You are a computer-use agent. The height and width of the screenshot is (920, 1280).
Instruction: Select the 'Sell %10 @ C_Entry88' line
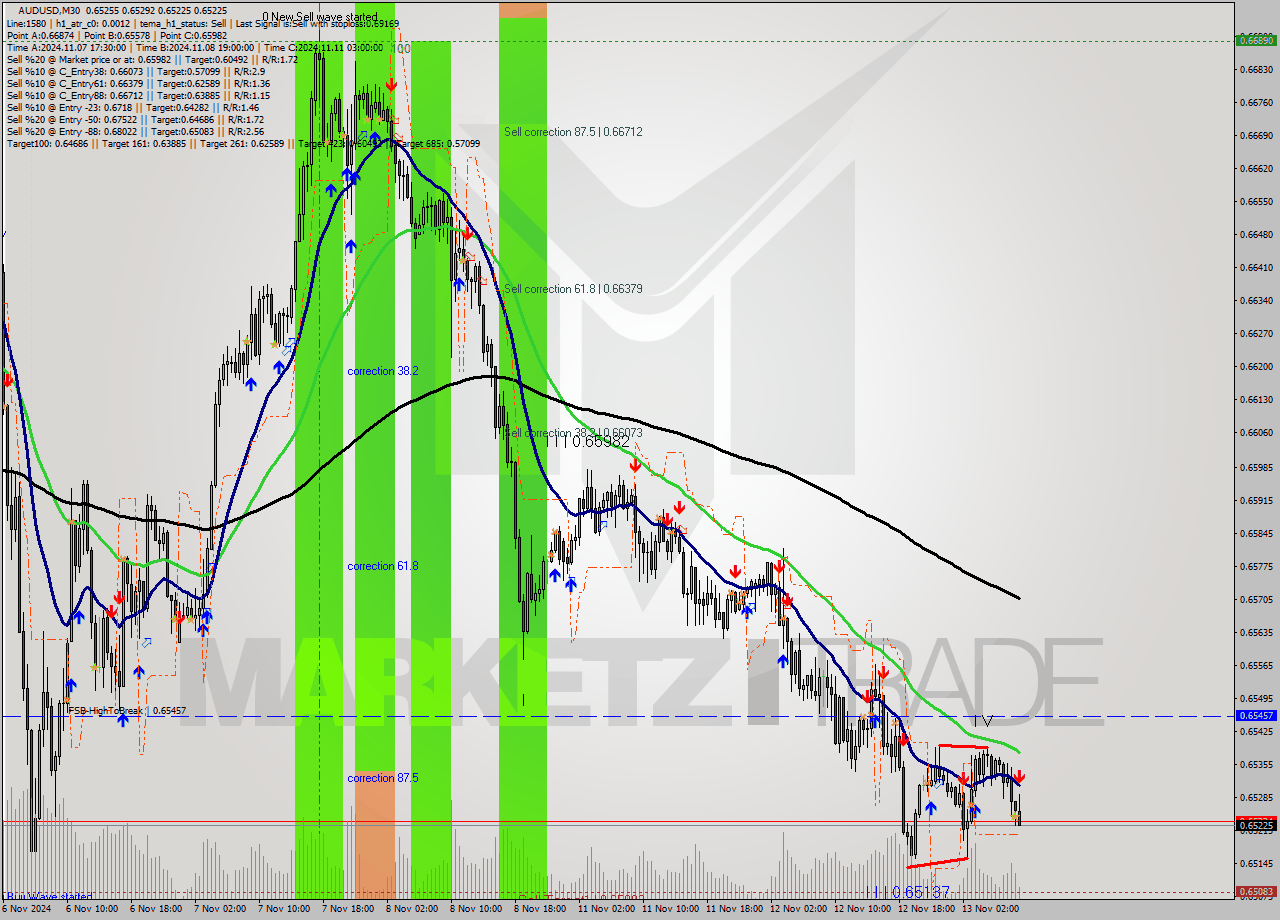tap(138, 95)
